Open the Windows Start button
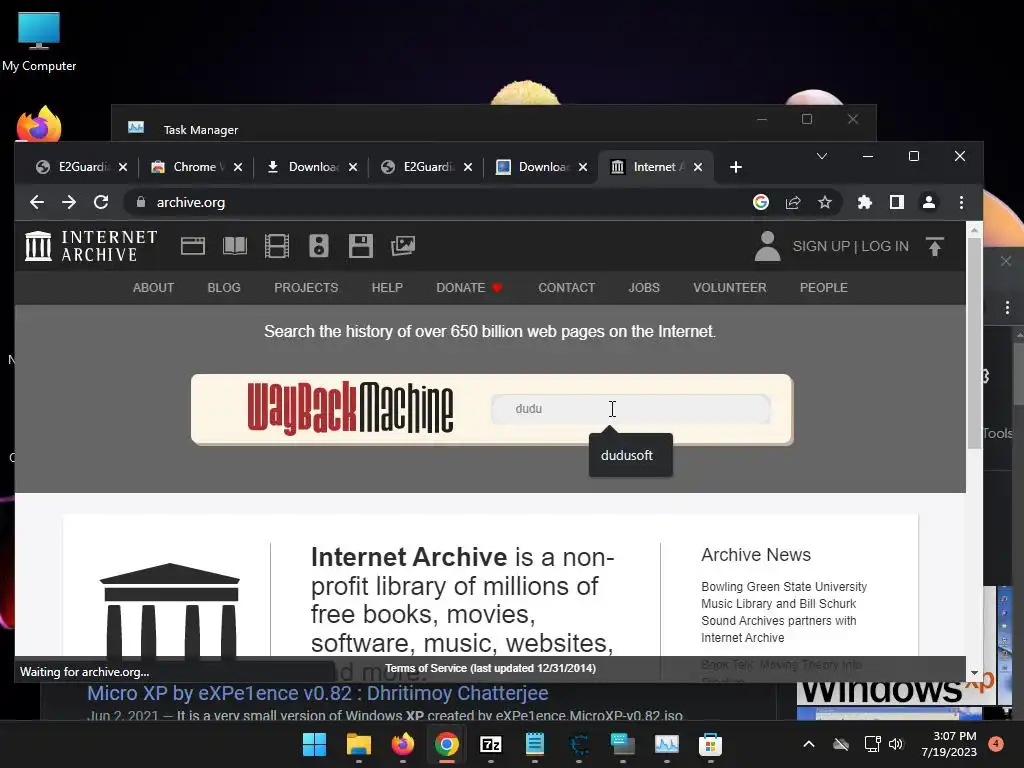Screen dimensions: 1024x768 click(314, 744)
